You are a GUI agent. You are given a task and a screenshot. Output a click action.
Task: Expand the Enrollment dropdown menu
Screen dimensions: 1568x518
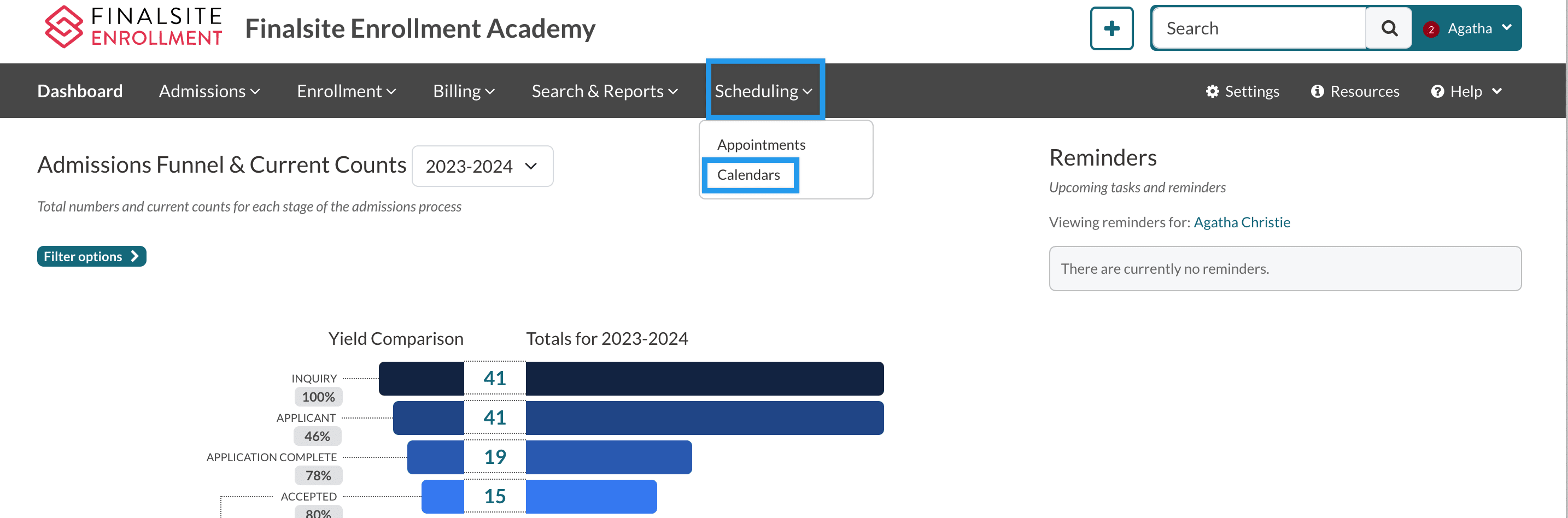346,91
